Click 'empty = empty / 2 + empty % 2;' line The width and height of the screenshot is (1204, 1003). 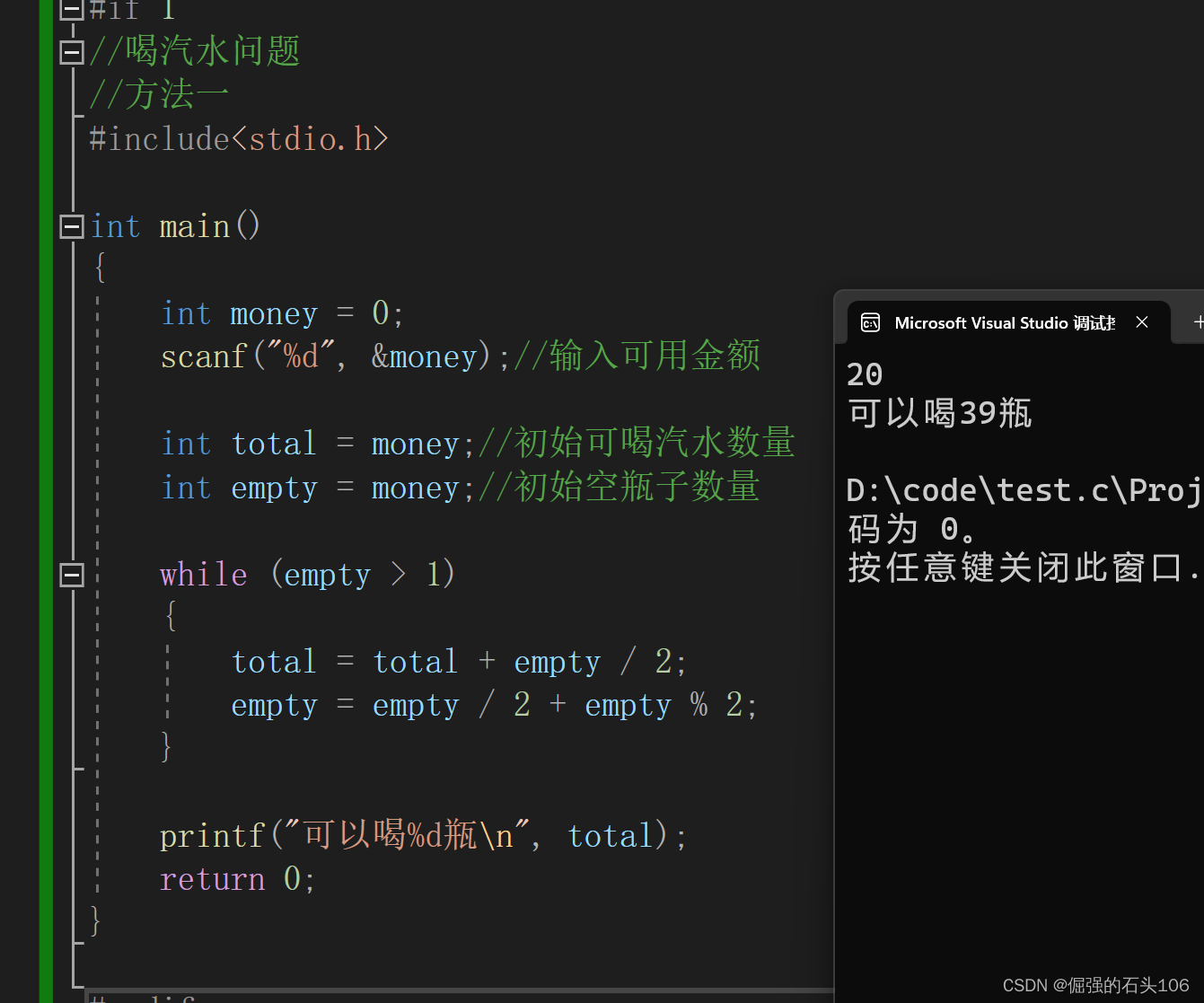click(494, 705)
